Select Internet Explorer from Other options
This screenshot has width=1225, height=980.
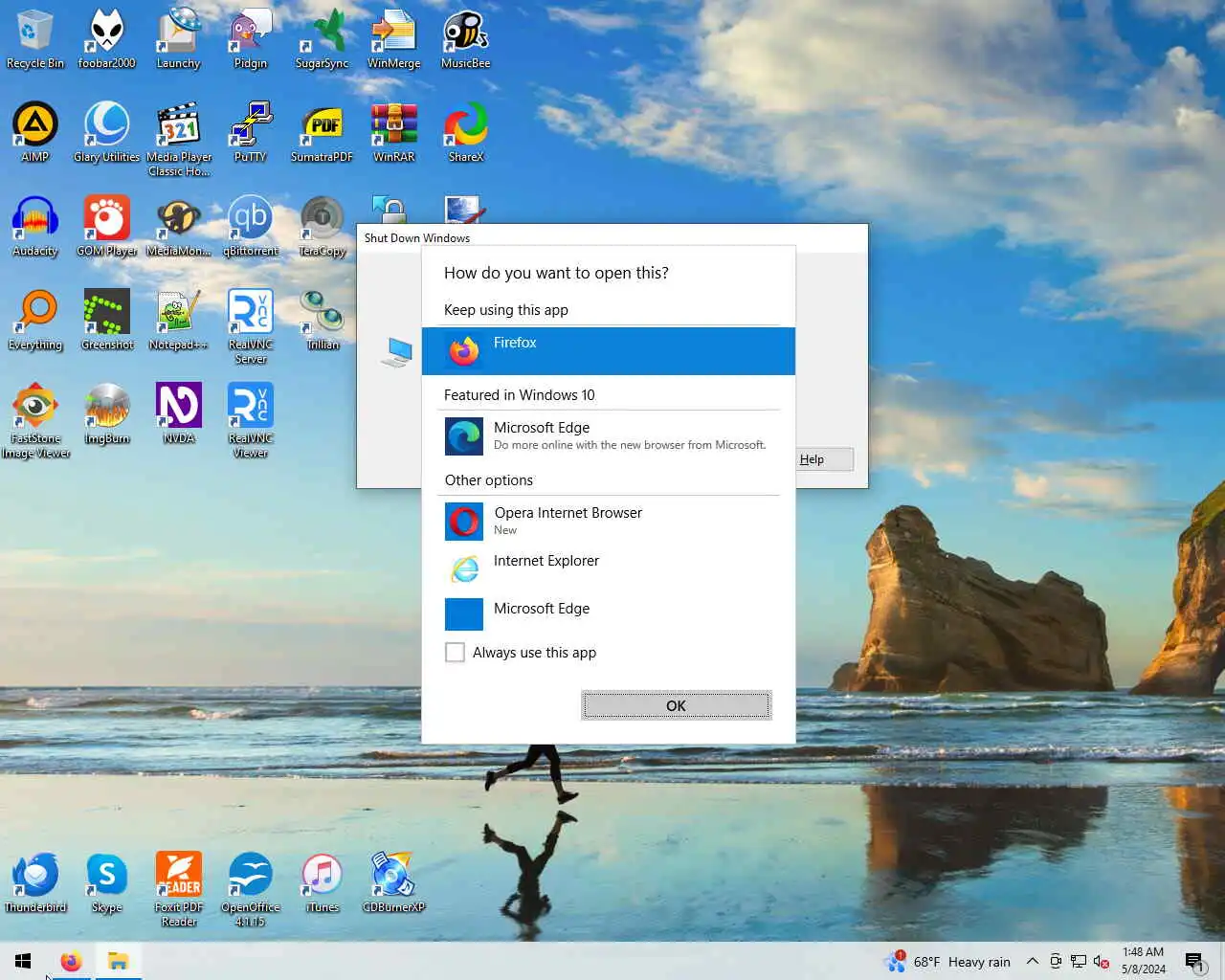(x=609, y=569)
